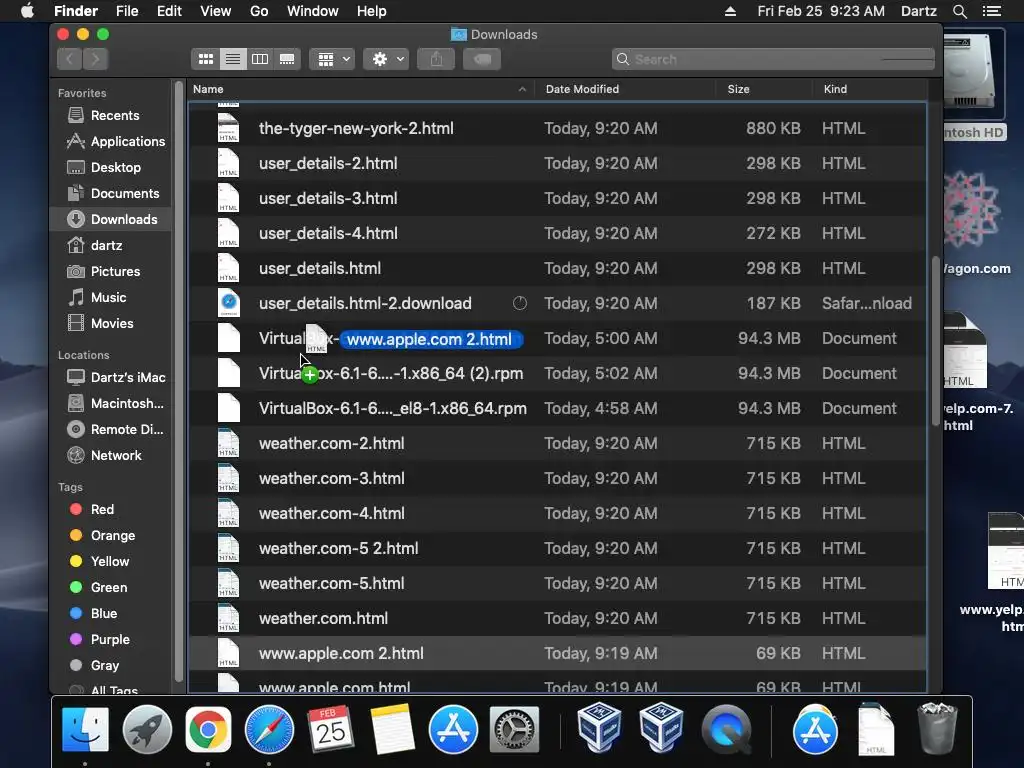Select the-tyger-new-york-2.html file

(x=557, y=129)
